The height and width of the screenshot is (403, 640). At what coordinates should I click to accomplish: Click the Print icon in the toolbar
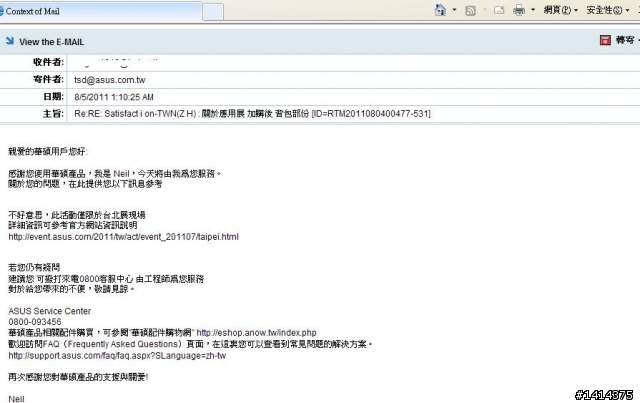[519, 10]
